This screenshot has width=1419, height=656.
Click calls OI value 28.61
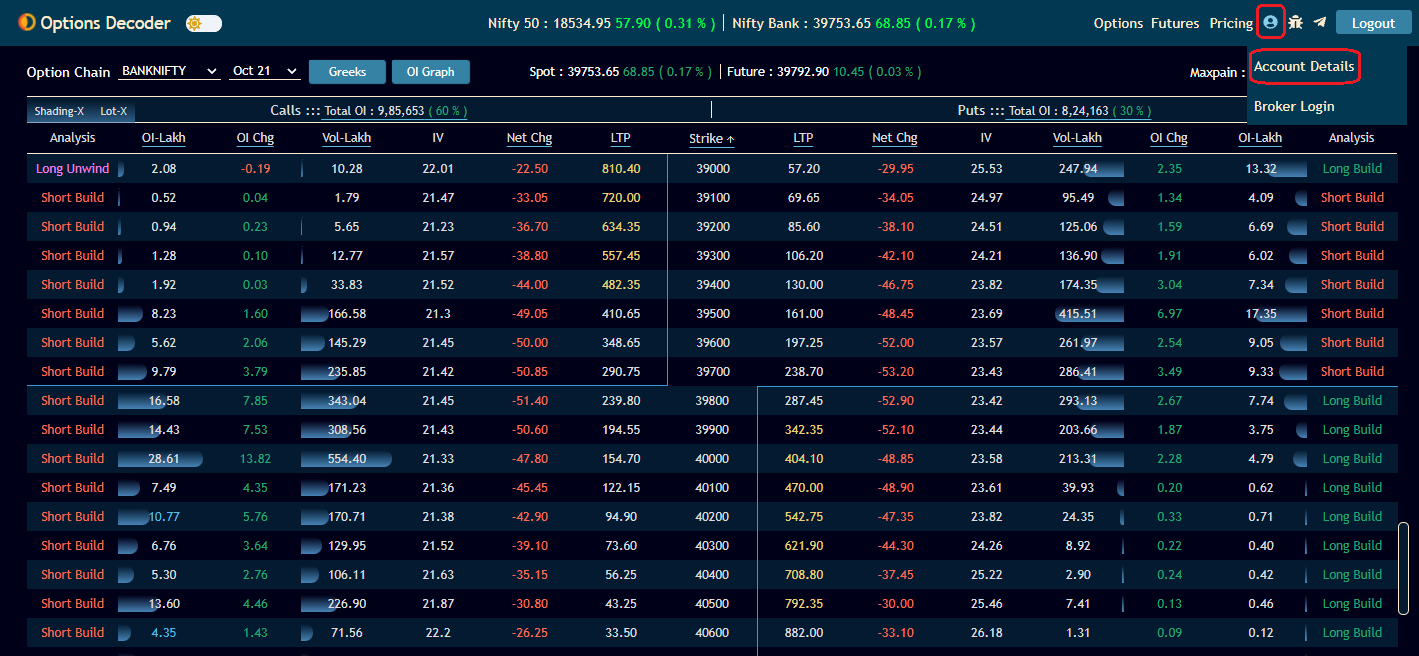(163, 459)
